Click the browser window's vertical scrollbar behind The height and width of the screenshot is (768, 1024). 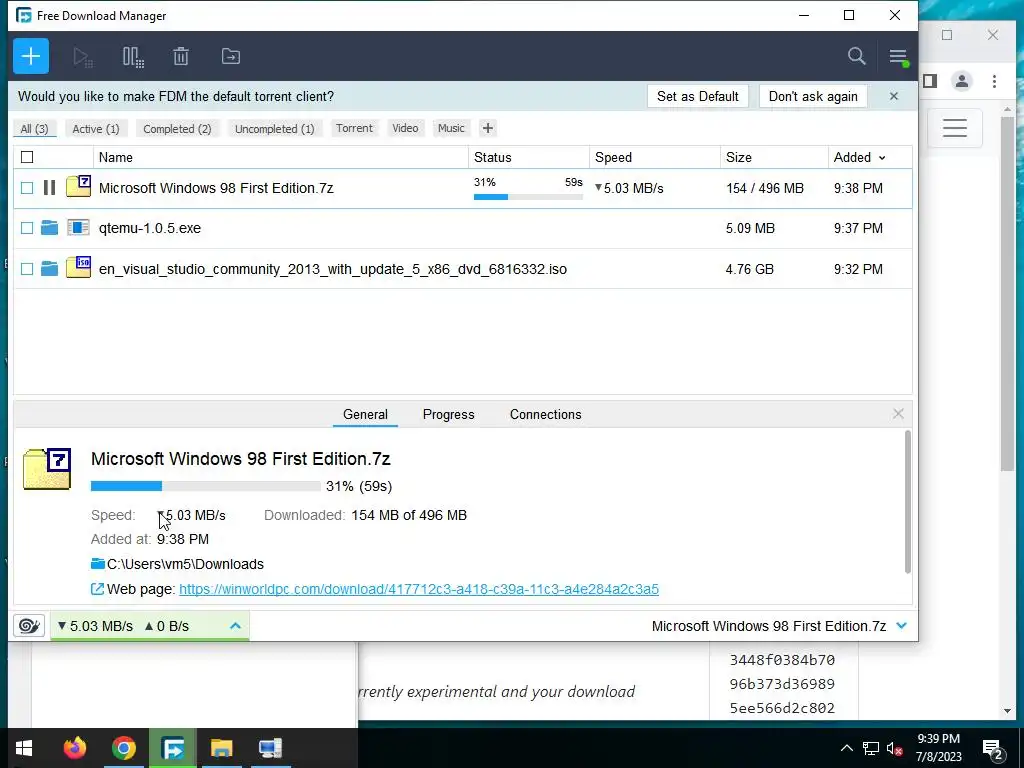tap(1007, 294)
